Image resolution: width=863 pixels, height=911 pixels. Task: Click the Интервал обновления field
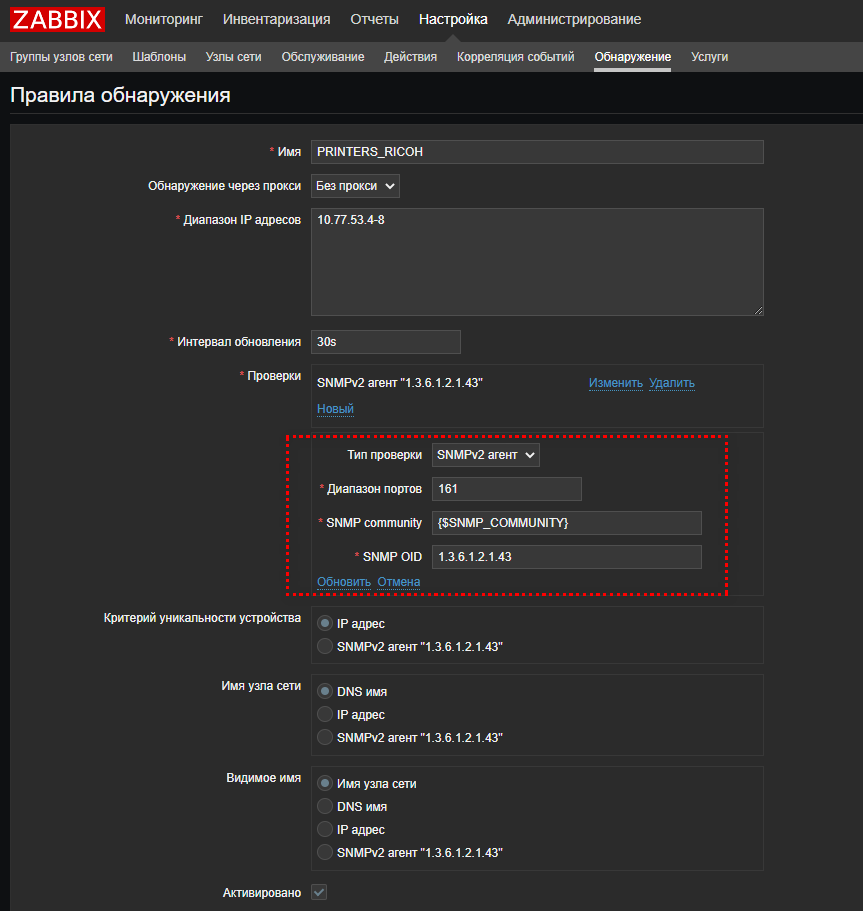385,342
